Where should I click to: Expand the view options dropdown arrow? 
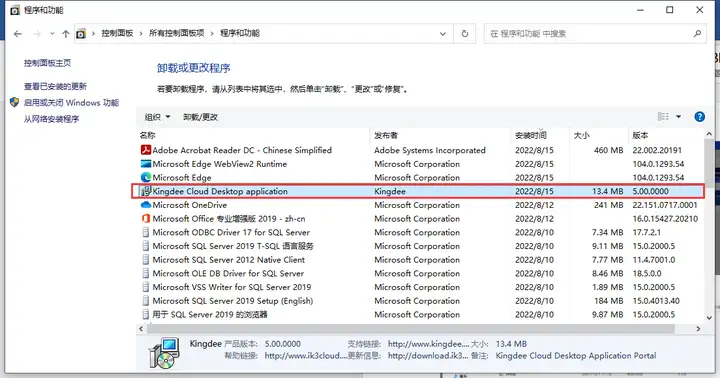pos(678,117)
